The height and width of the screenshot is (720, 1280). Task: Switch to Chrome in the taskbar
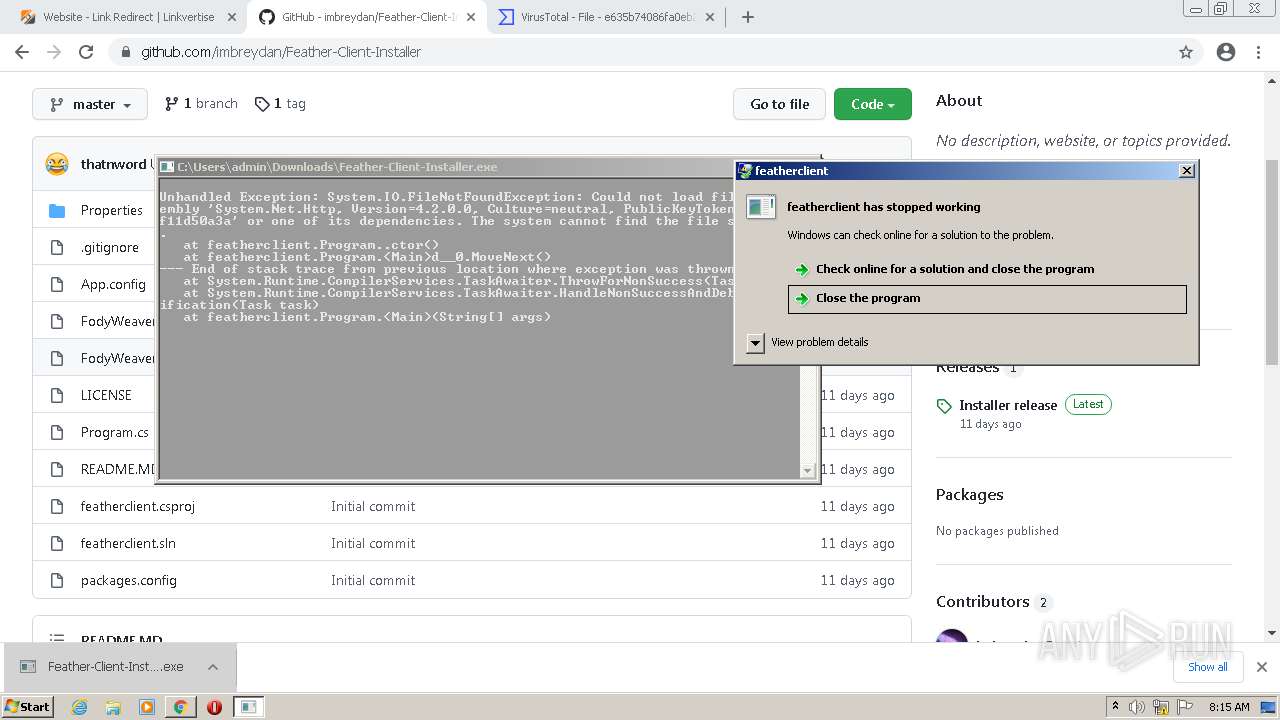[180, 707]
